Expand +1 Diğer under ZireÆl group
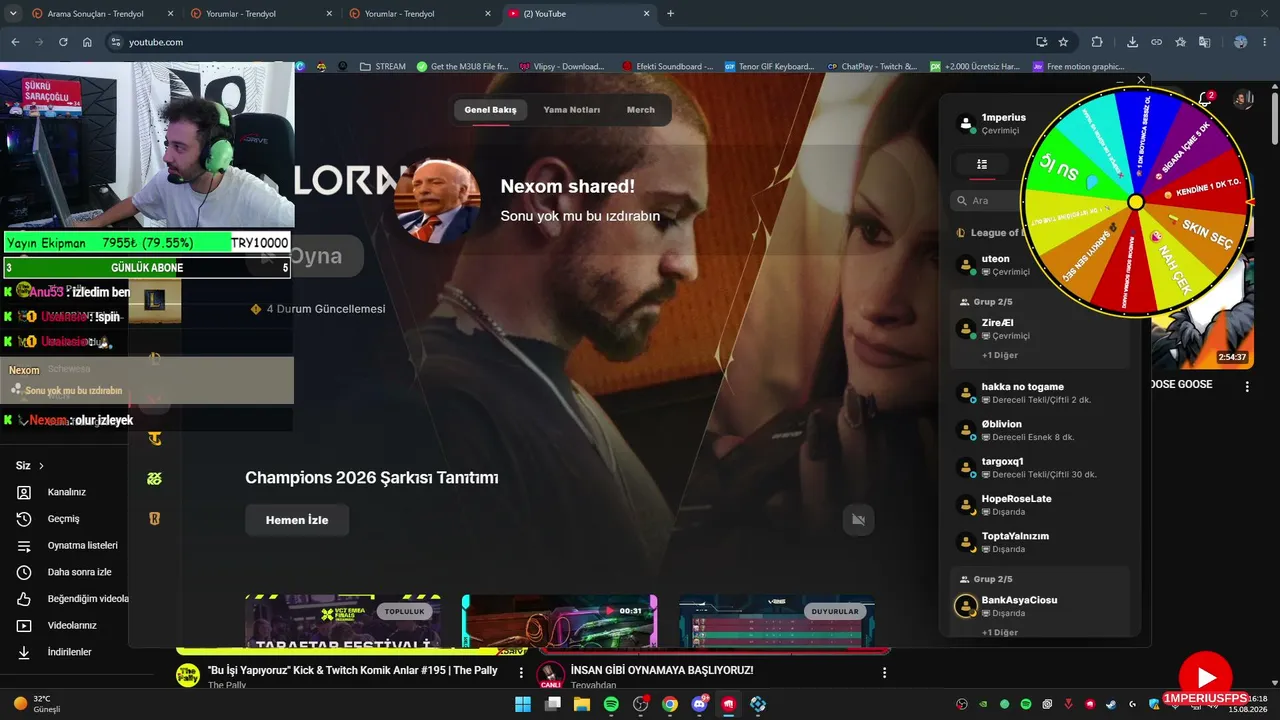1280x720 pixels. [1000, 356]
